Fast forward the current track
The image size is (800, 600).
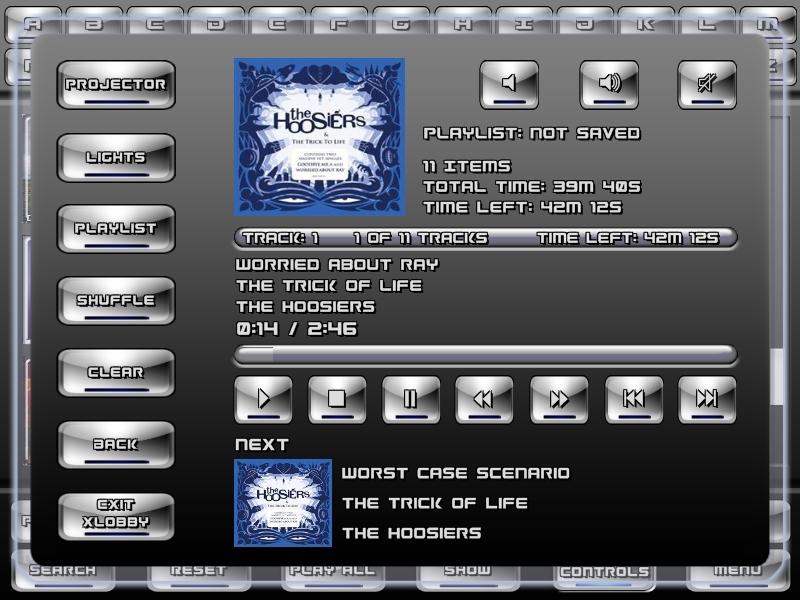coord(559,399)
